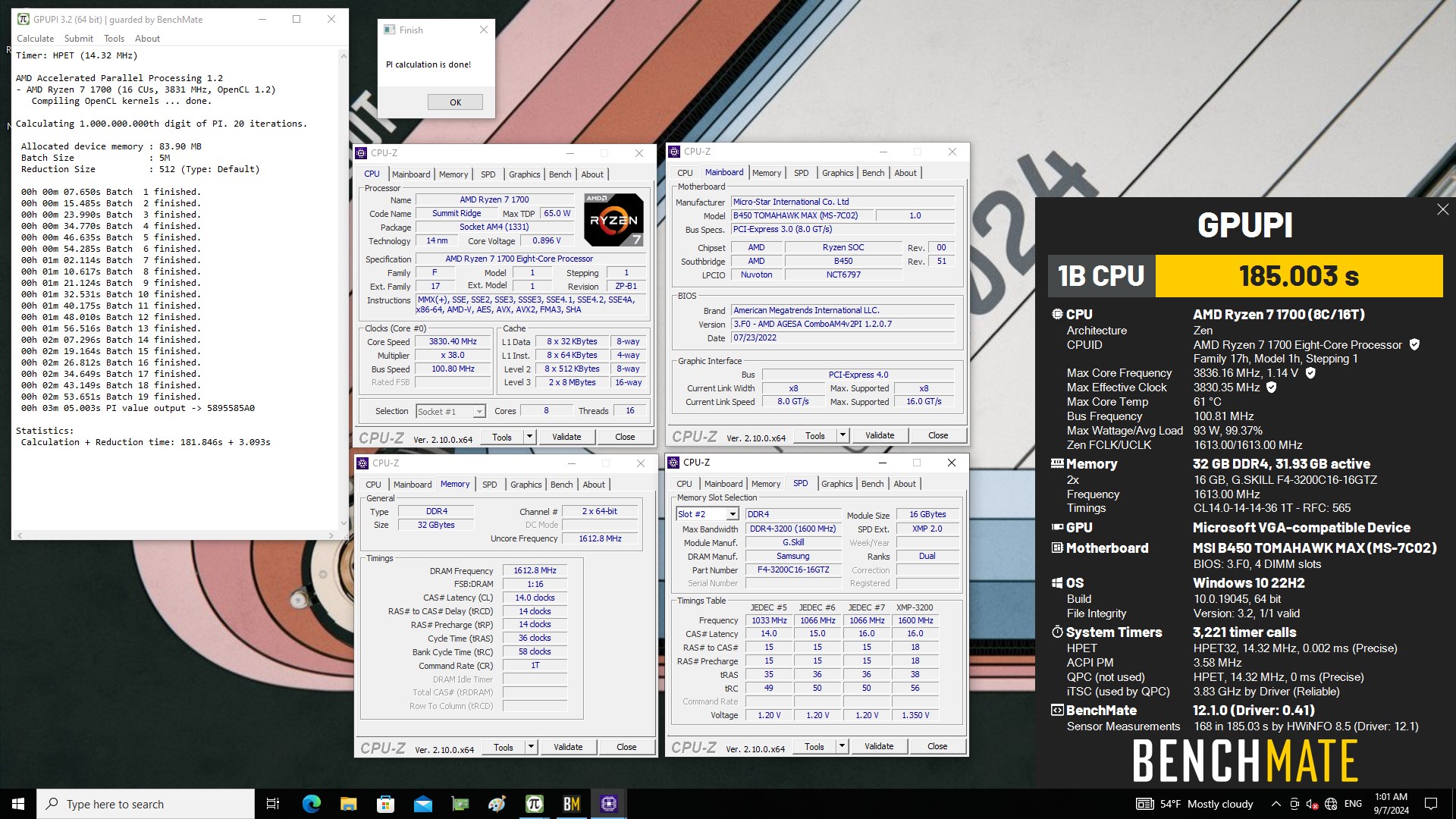
Task: Expand Tools dropdown arrow in SPD window
Action: [842, 746]
